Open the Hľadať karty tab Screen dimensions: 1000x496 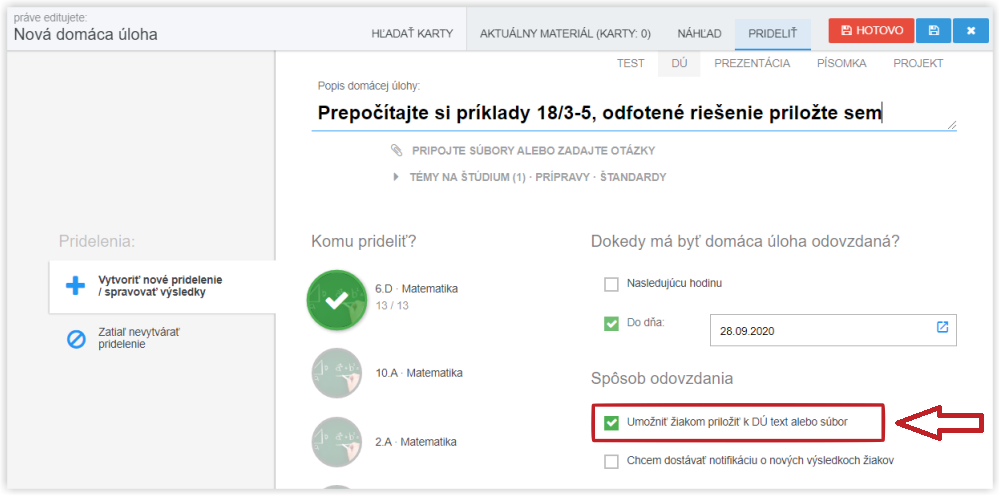(x=412, y=34)
